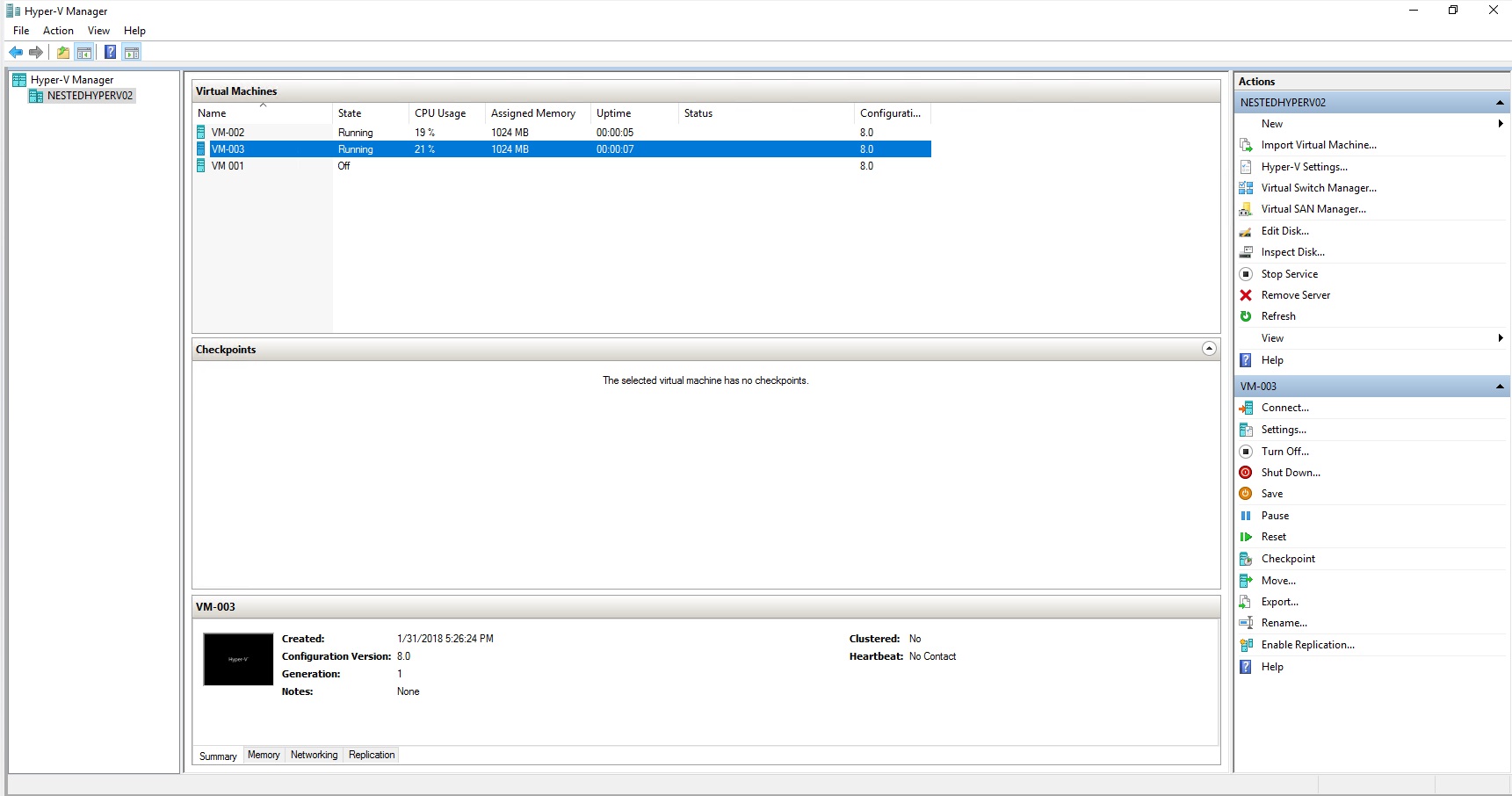
Task: Toggle the Show/Hide Action Pane icon
Action: (x=132, y=53)
